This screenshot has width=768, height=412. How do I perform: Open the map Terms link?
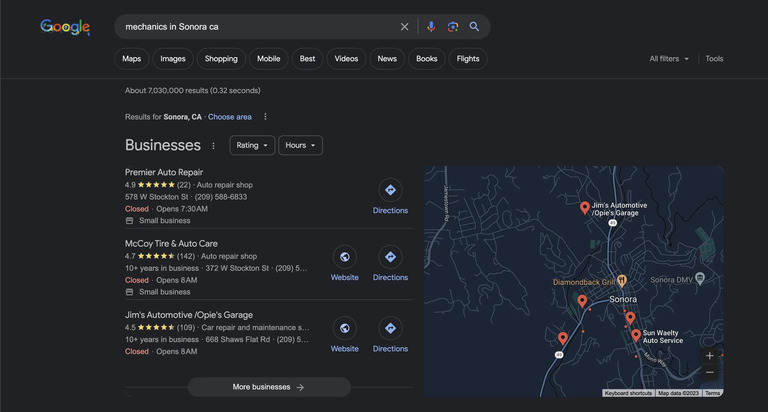pyautogui.click(x=712, y=393)
